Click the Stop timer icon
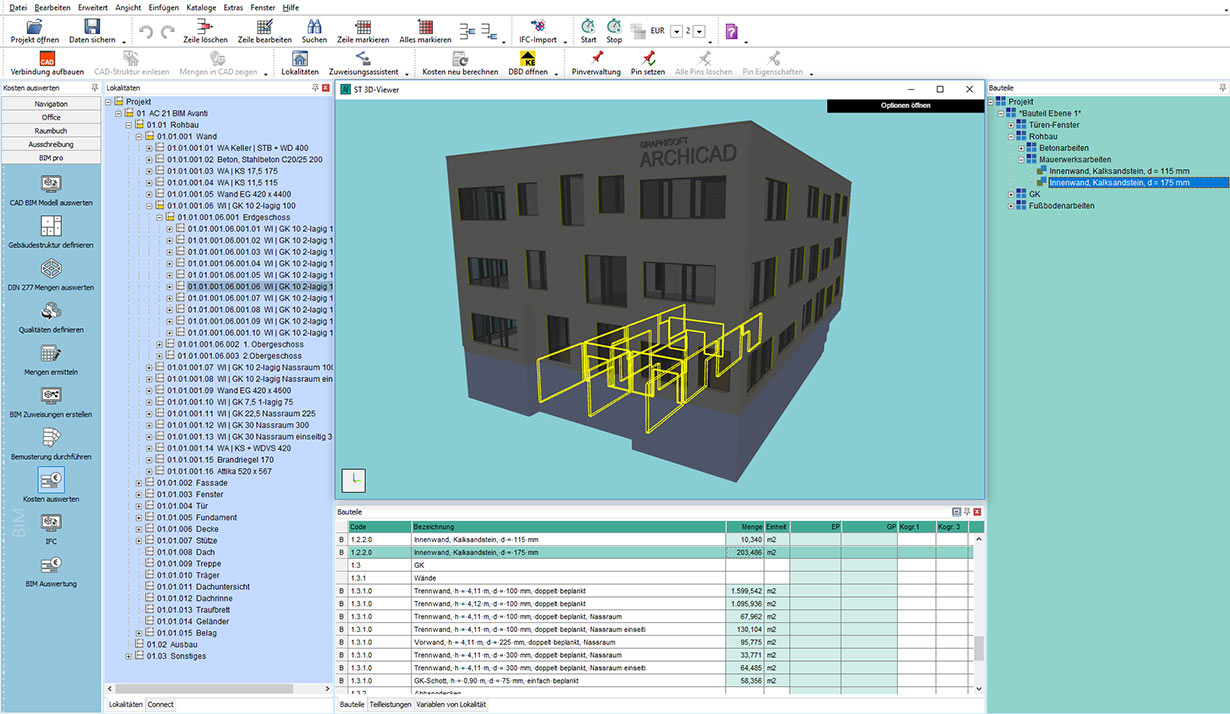 click(614, 27)
